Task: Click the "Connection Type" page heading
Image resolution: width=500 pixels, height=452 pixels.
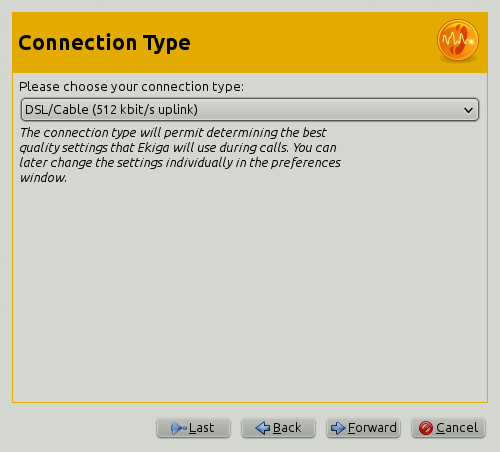Action: pos(104,43)
